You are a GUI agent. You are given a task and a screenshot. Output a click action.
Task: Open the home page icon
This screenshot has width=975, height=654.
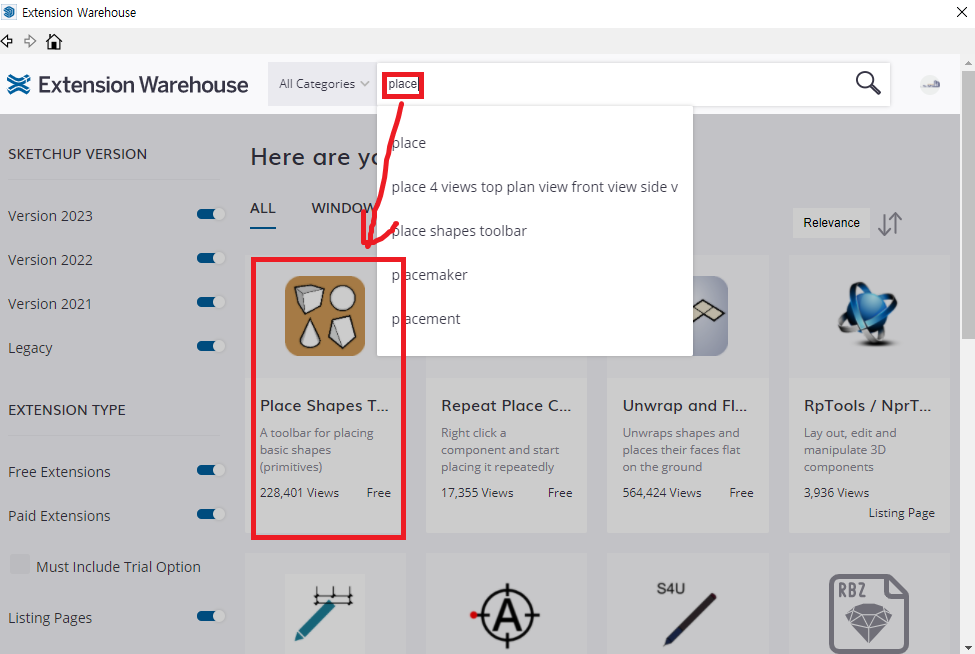click(x=54, y=42)
